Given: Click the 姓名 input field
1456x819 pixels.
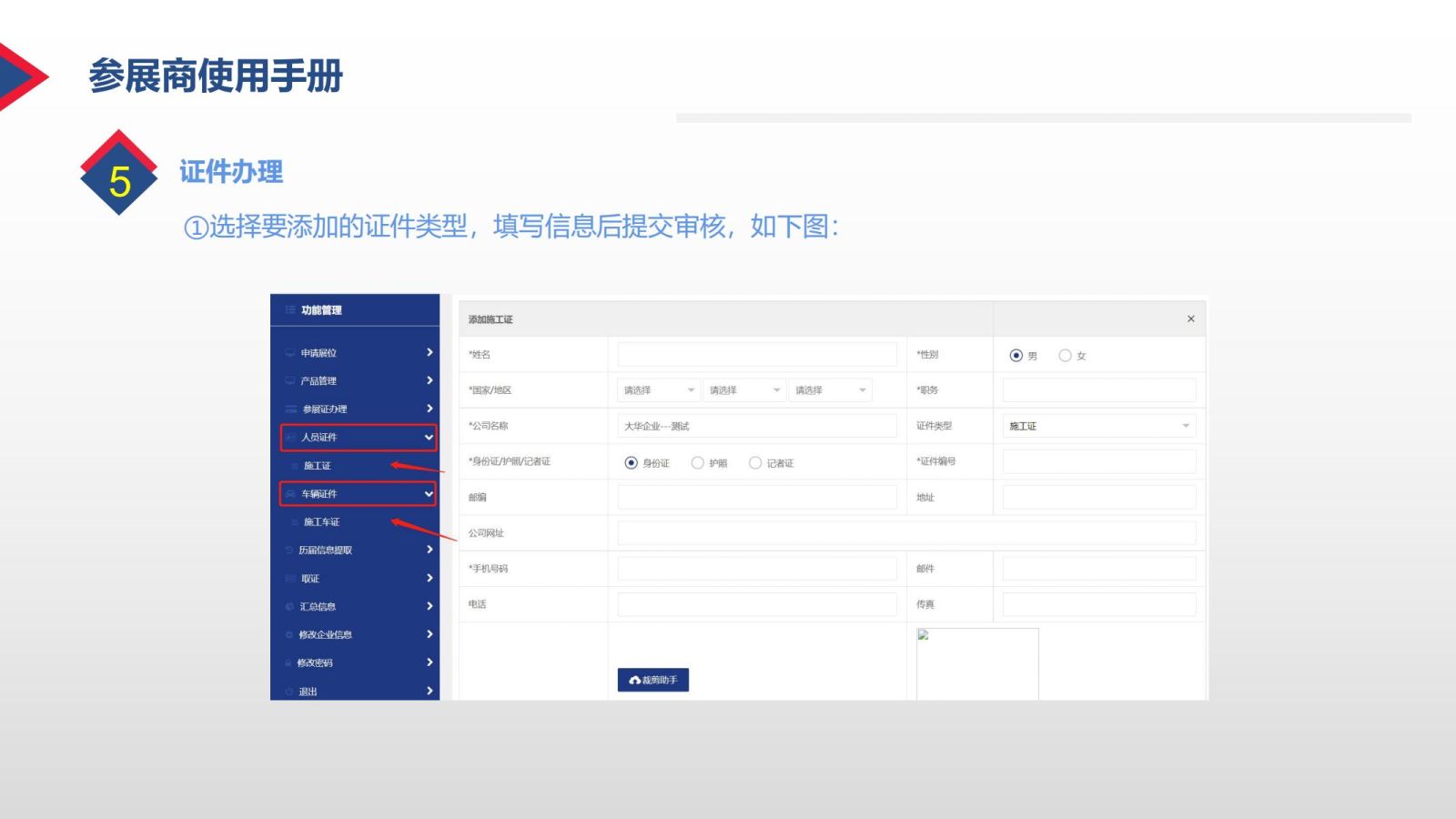Looking at the screenshot, I should [x=757, y=354].
